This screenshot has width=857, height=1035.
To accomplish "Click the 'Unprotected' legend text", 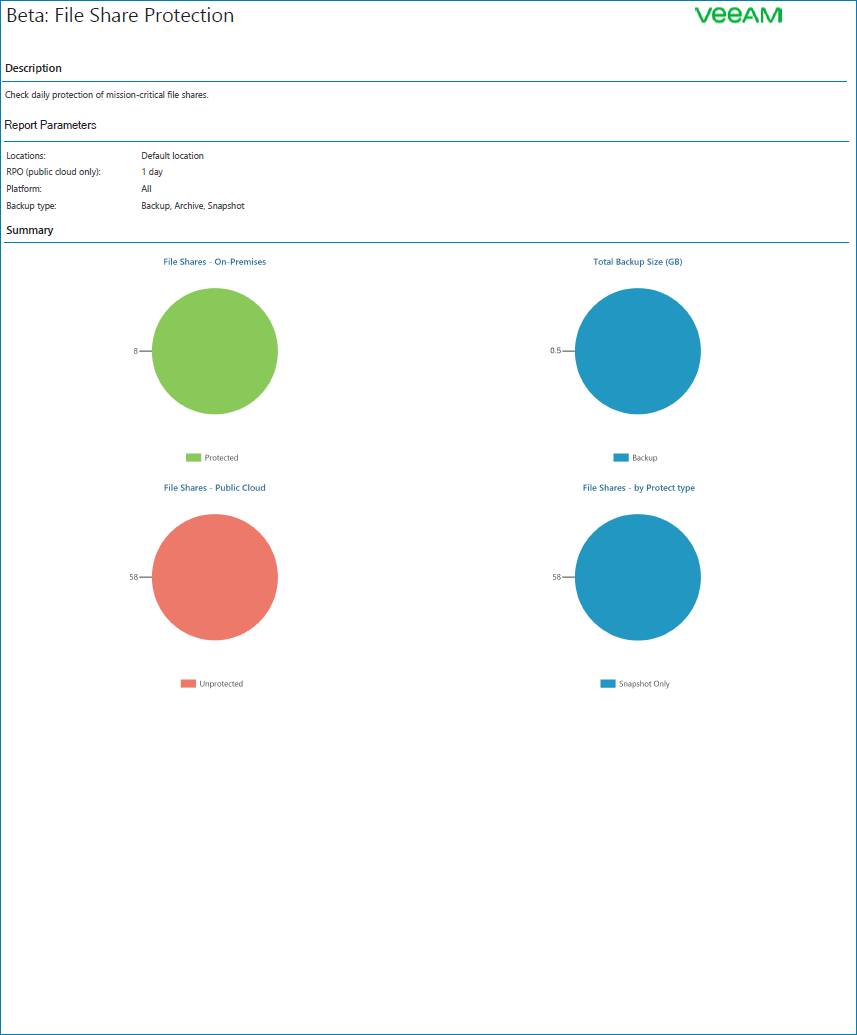I will point(221,684).
